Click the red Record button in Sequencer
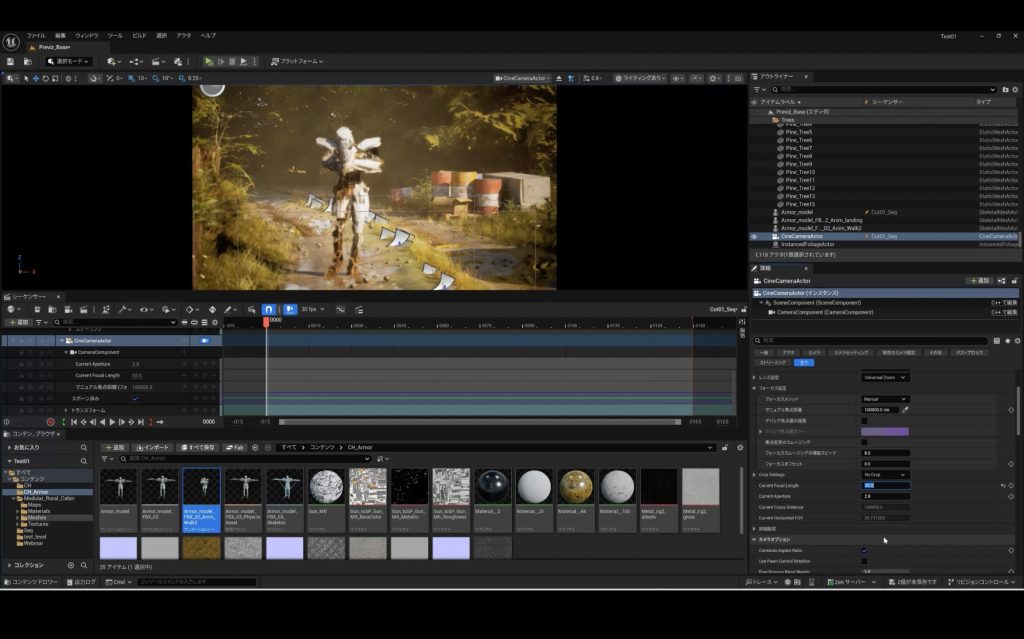Screen dimensions: 1024x639 pyautogui.click(x=50, y=422)
